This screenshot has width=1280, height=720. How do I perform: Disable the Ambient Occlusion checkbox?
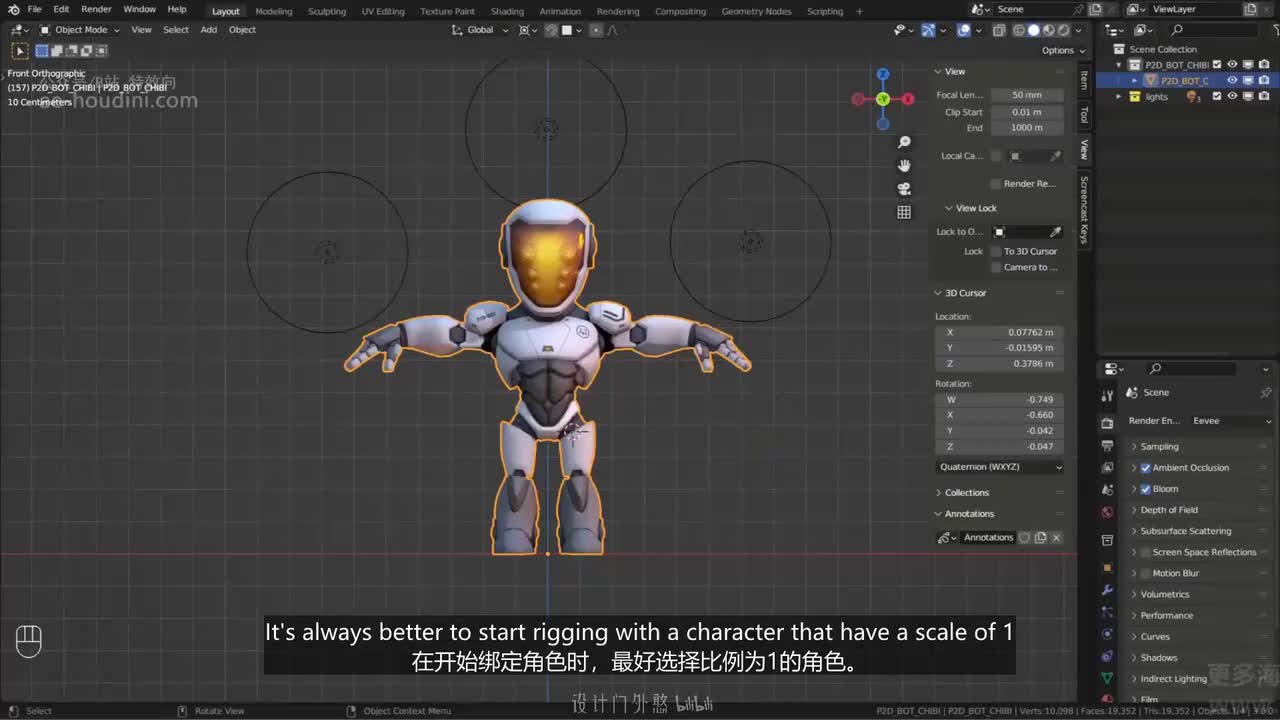[x=1146, y=468]
